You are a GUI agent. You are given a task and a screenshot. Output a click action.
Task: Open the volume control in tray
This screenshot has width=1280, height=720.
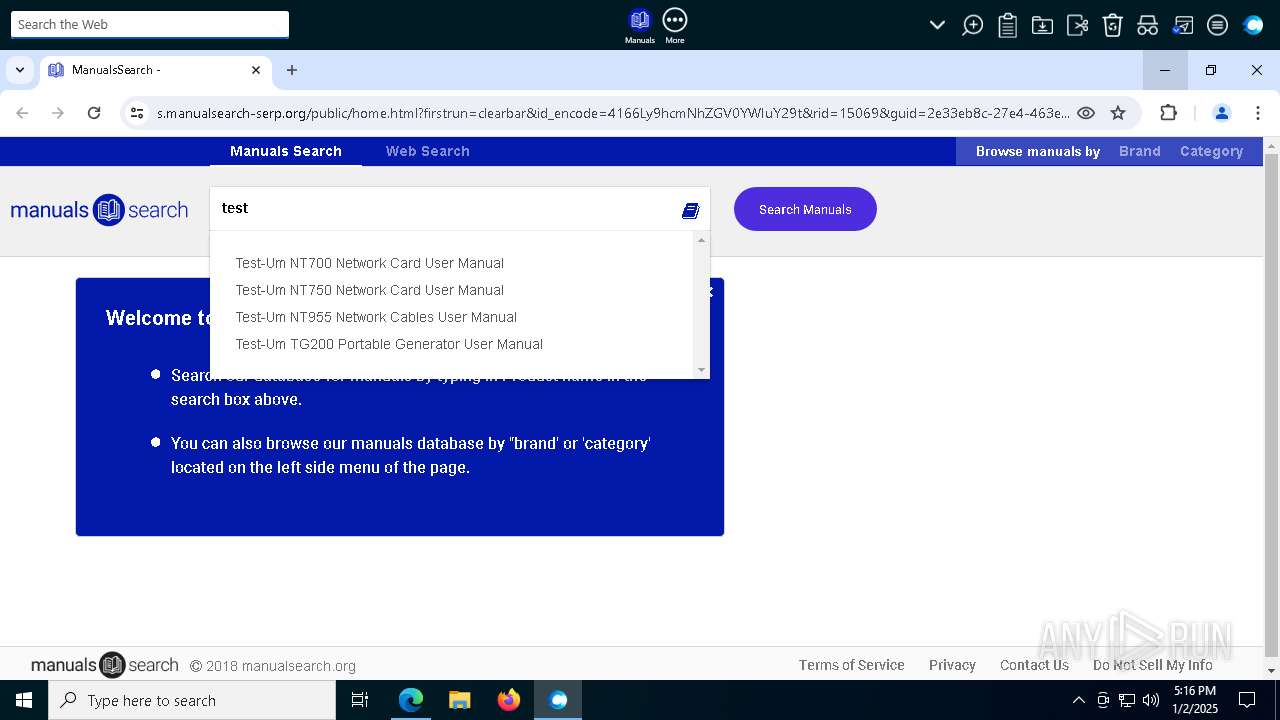(1151, 700)
